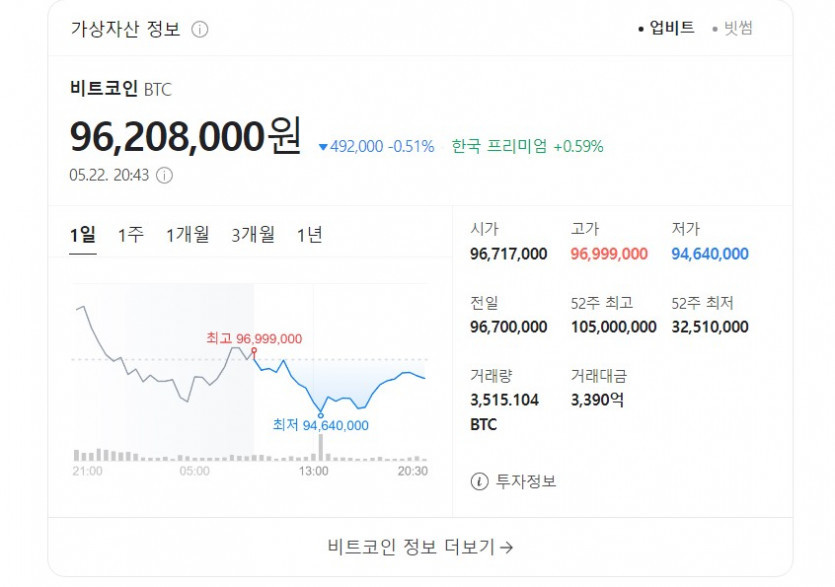Click info icon beside 가상자산 정보
The width and height of the screenshot is (835, 587).
coord(200,29)
